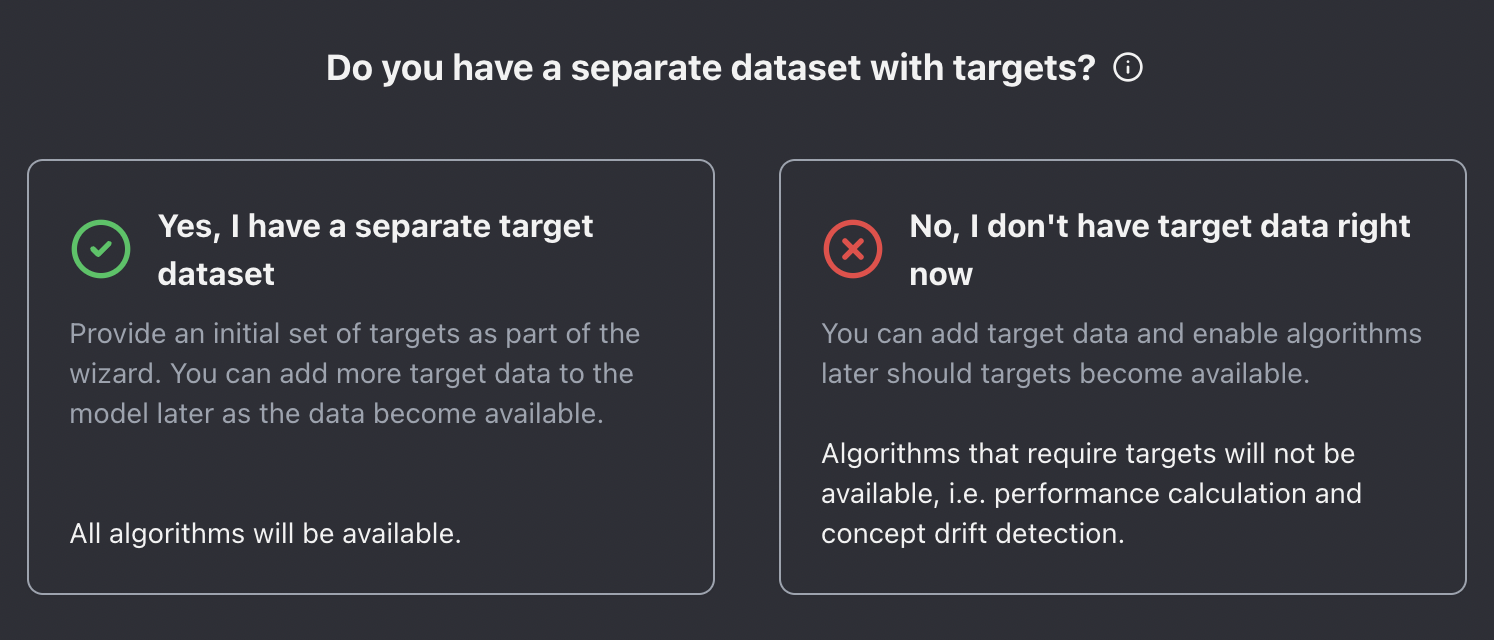
Task: Click the word "now" under the No title
Action: (941, 274)
